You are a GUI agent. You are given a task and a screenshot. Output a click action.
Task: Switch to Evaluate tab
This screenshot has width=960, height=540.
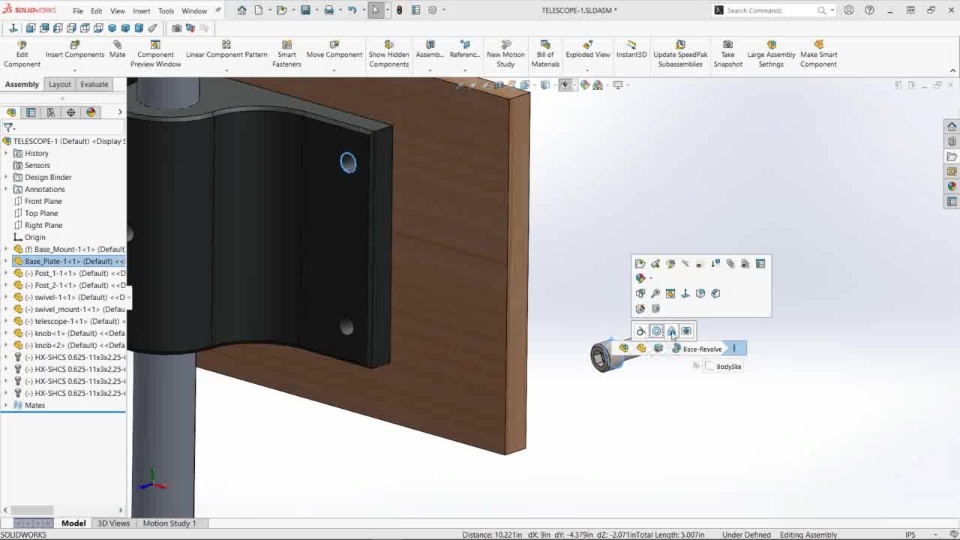coord(94,84)
